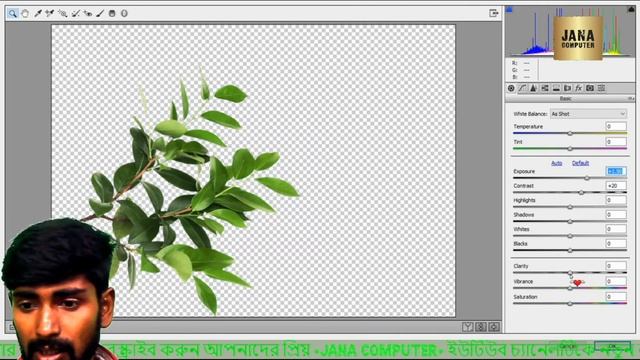The image size is (640, 360).
Task: Open the Effects (fx) panel tab
Action: coord(578,88)
